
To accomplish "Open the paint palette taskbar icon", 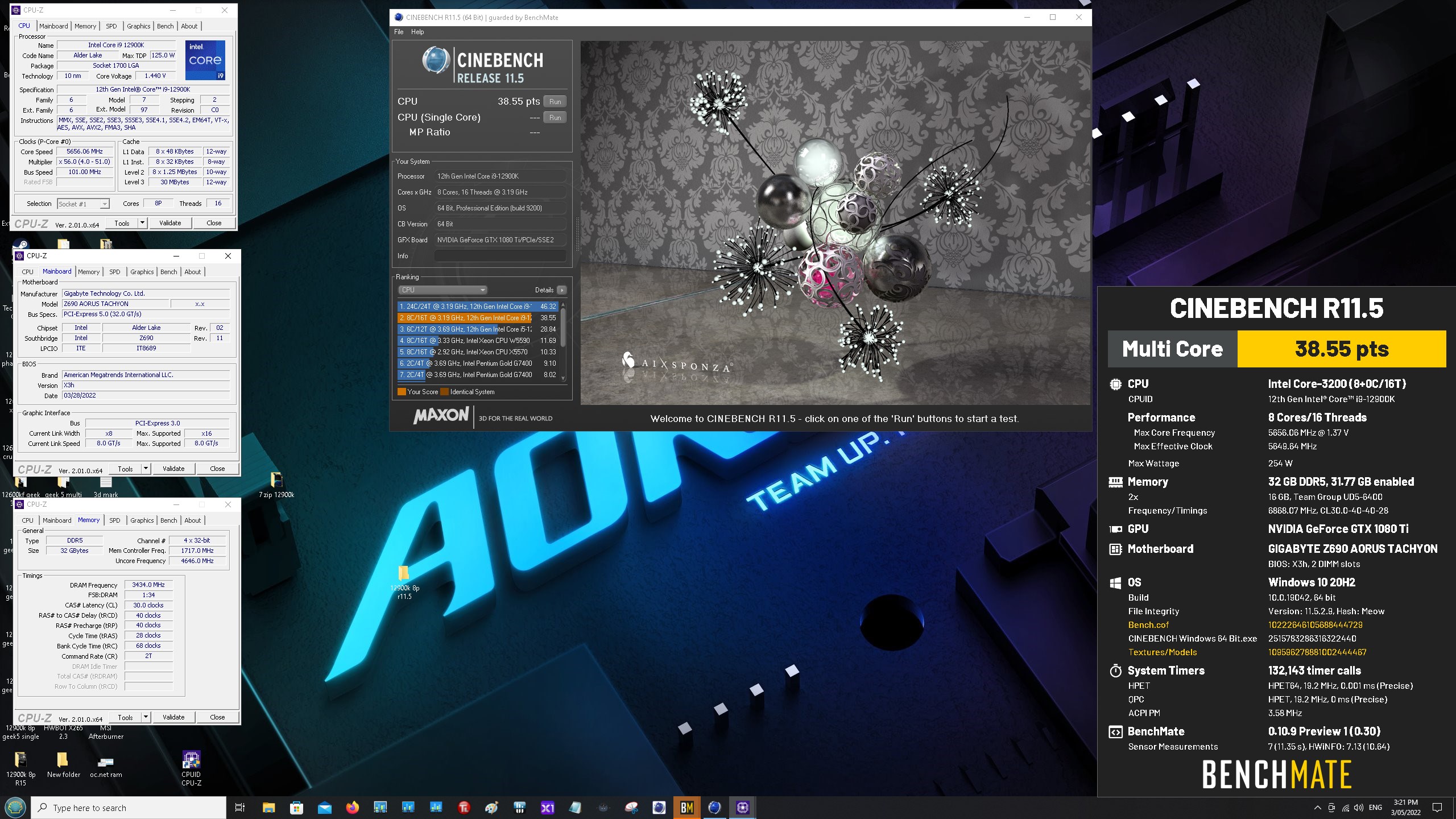I will coord(491,807).
